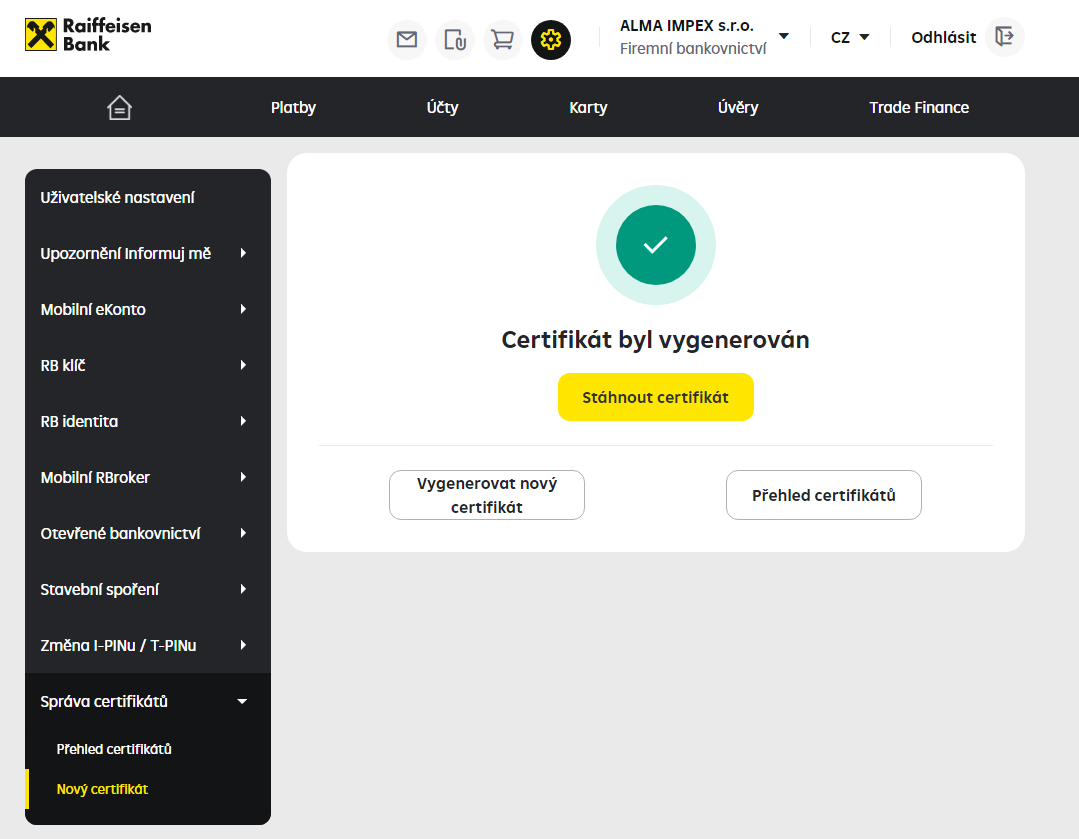This screenshot has width=1079, height=839.
Task: Click the RB identita sidebar label
Action: click(79, 421)
